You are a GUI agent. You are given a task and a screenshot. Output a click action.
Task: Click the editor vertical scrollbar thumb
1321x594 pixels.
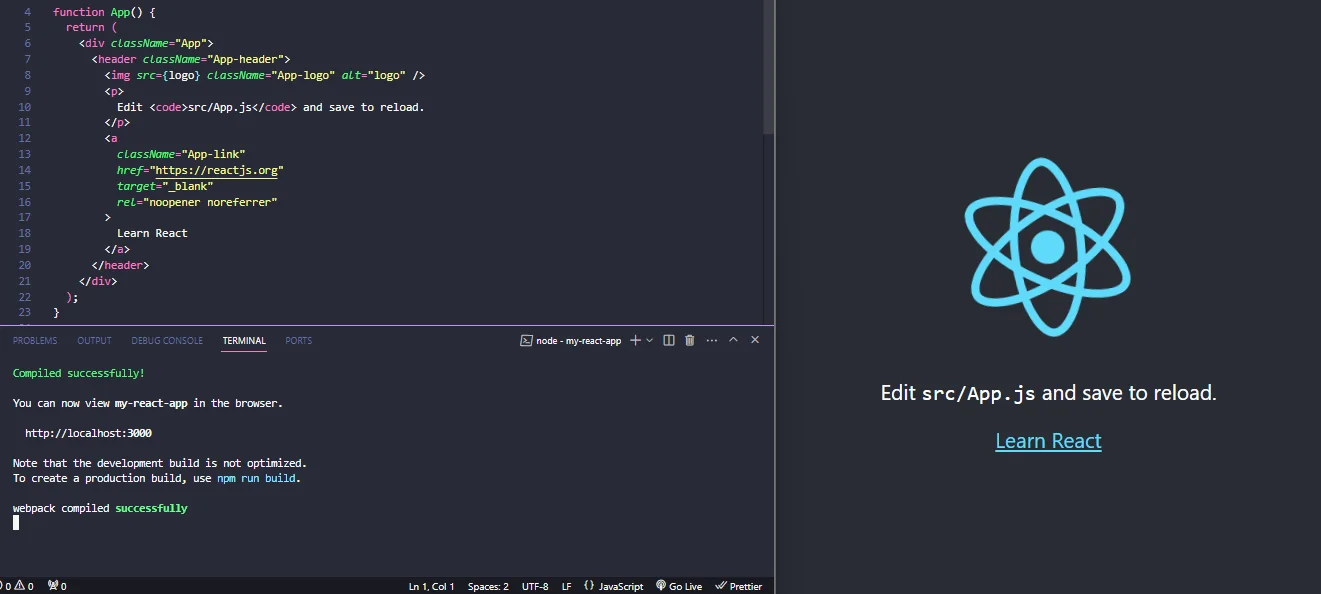[769, 66]
